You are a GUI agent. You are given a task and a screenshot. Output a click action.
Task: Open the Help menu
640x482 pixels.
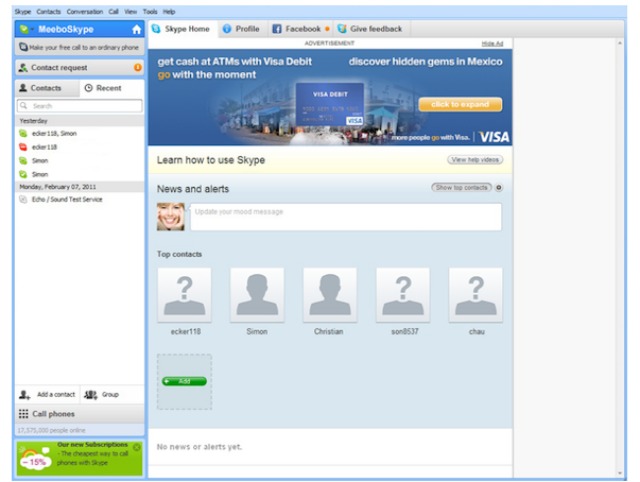coord(169,12)
